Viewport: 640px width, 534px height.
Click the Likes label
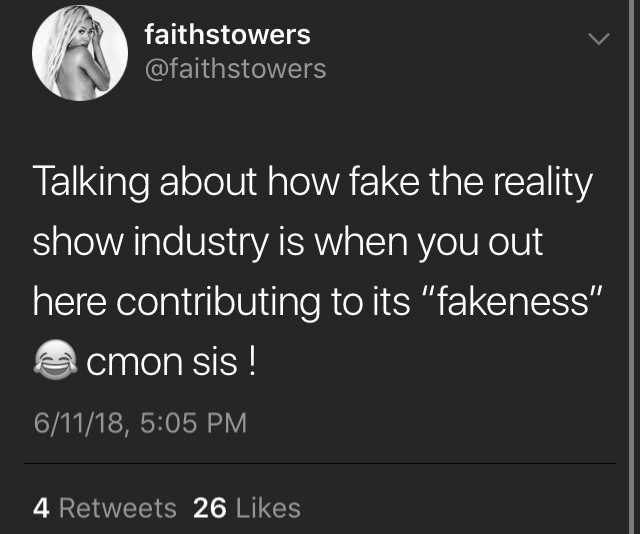269,508
